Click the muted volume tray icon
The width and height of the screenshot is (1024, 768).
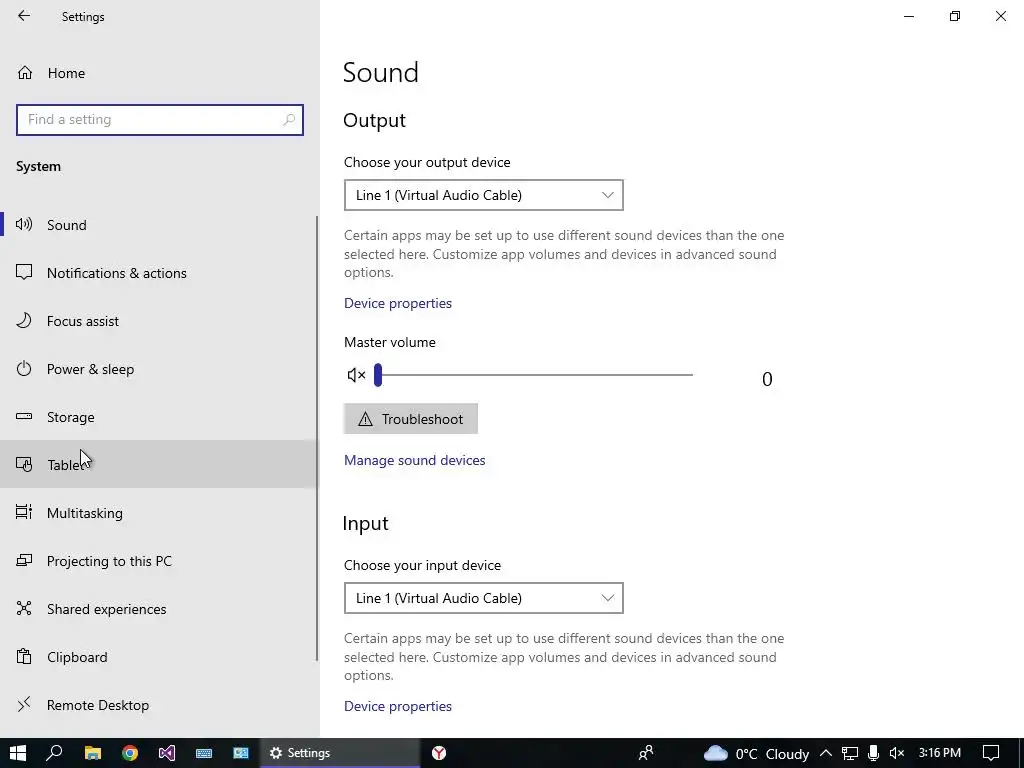point(897,753)
